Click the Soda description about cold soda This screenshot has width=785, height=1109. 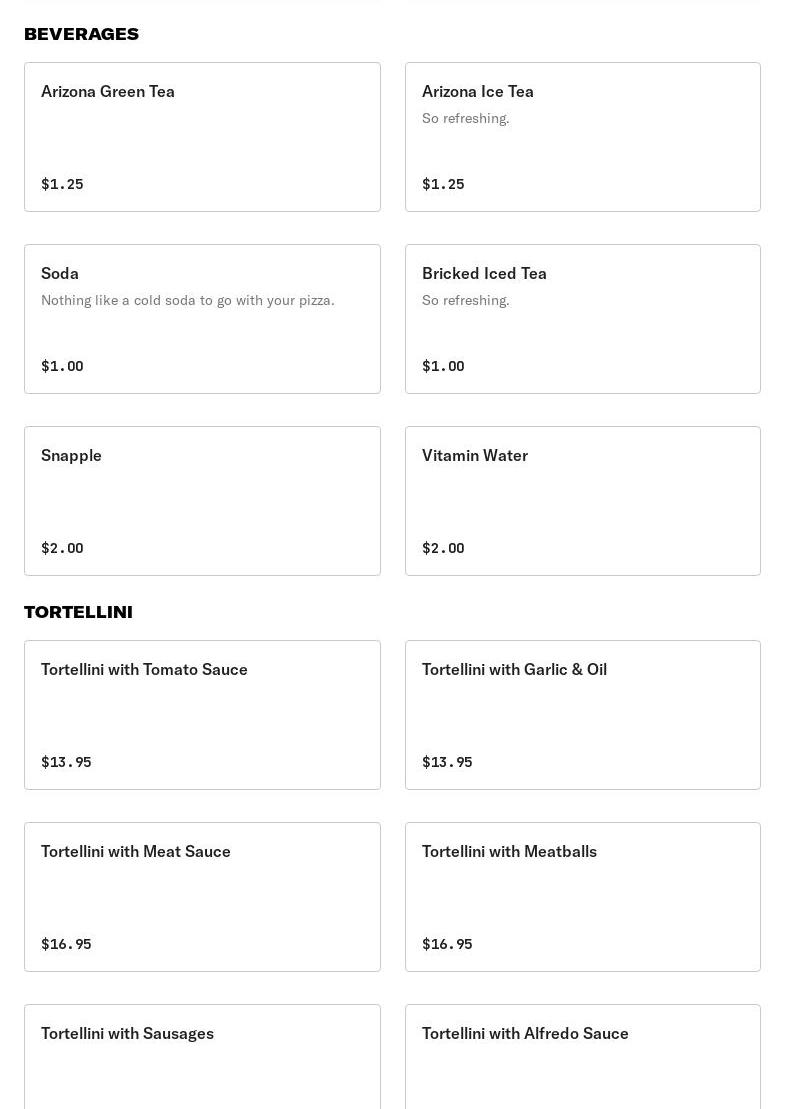tap(188, 300)
